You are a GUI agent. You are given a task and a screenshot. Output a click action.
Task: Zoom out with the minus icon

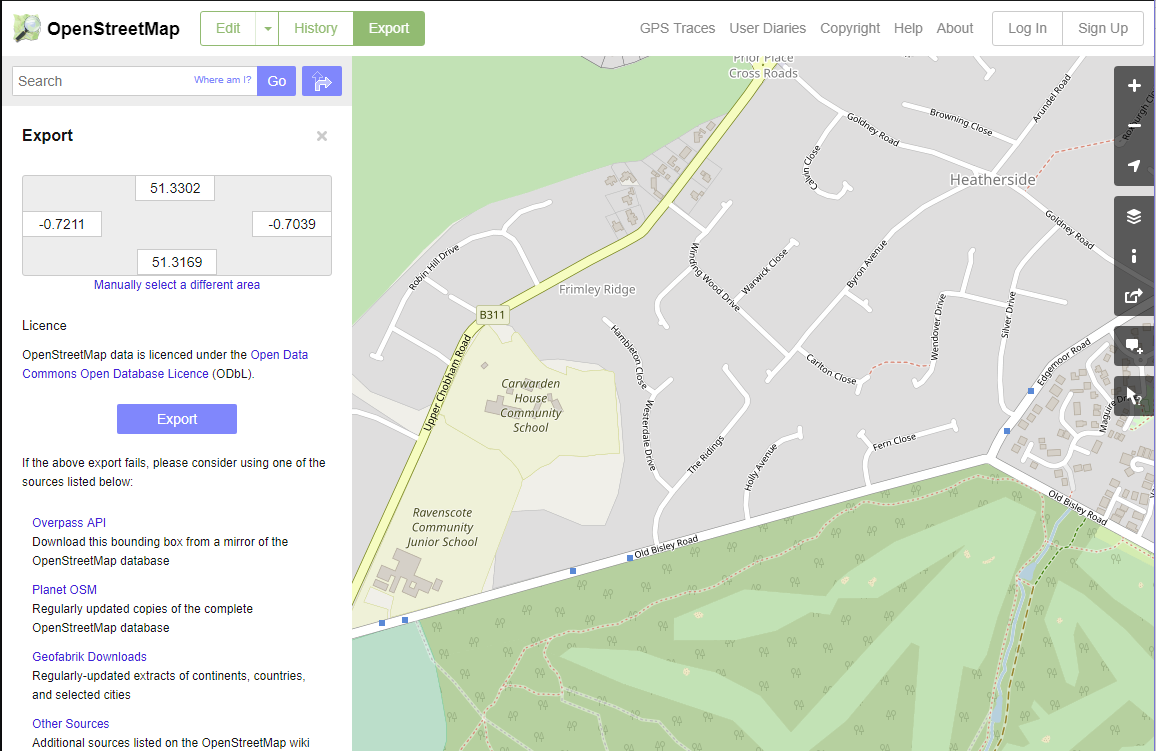click(1134, 125)
